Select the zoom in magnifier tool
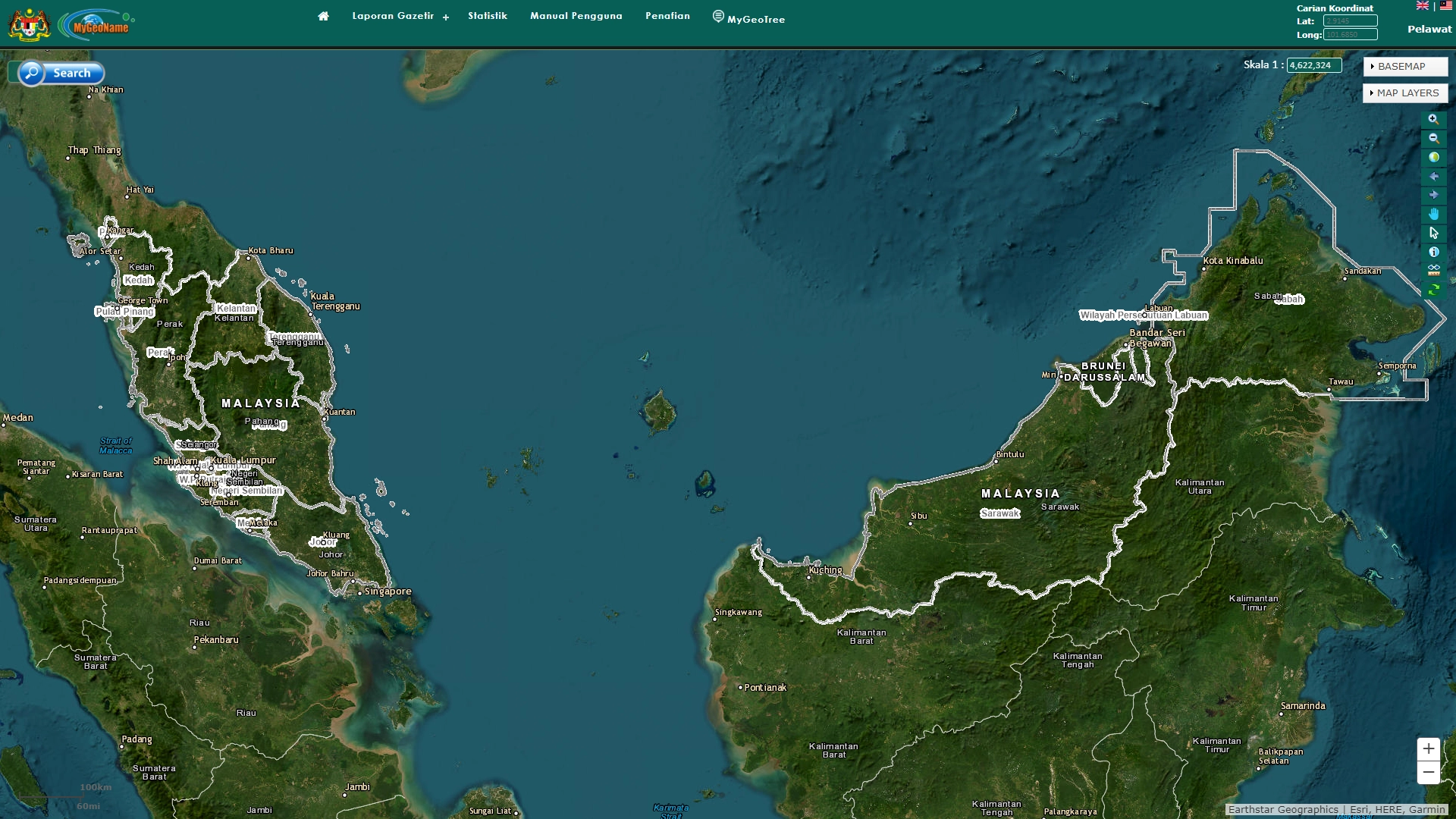The width and height of the screenshot is (1456, 819). (1433, 120)
